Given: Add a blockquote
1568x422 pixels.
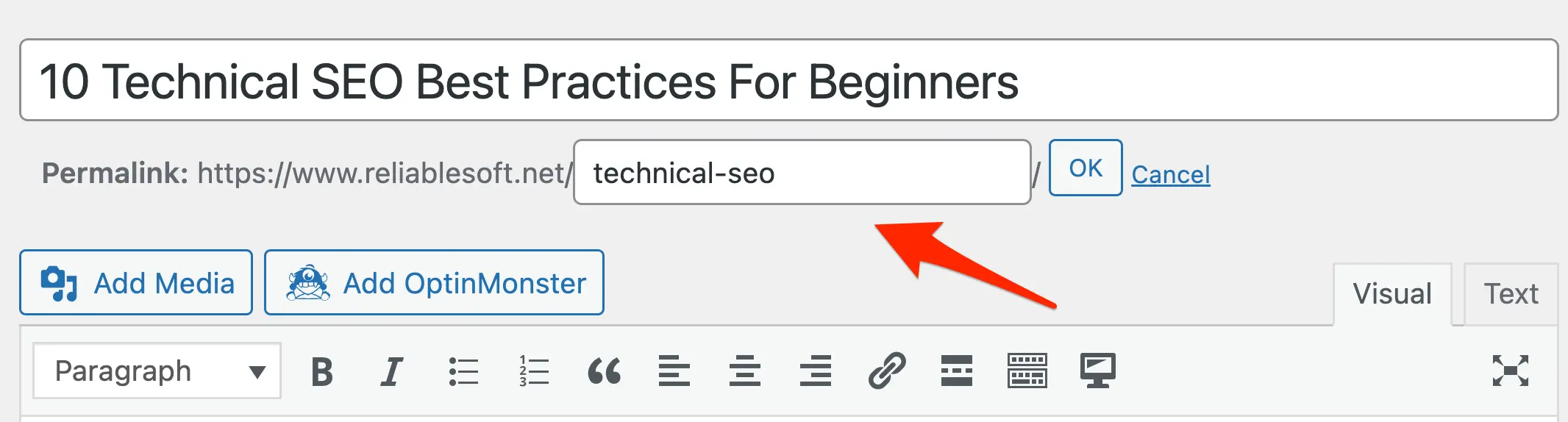Looking at the screenshot, I should tap(605, 371).
